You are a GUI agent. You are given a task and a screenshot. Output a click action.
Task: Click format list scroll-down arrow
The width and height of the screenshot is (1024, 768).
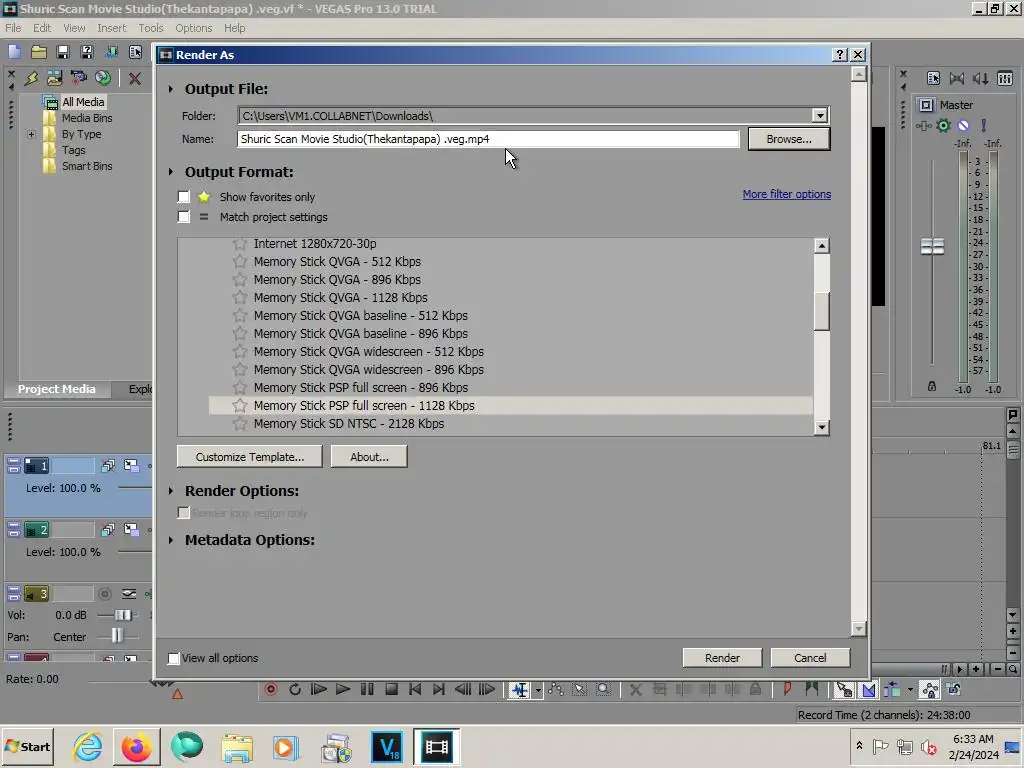[x=822, y=428]
